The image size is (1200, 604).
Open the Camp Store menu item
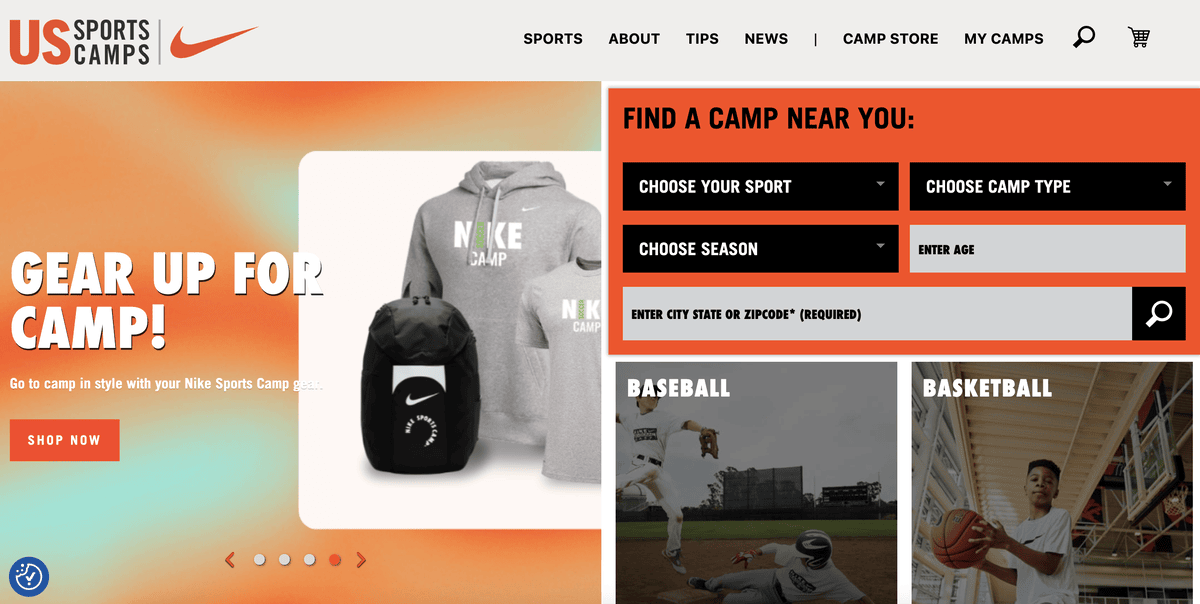pyautogui.click(x=891, y=39)
